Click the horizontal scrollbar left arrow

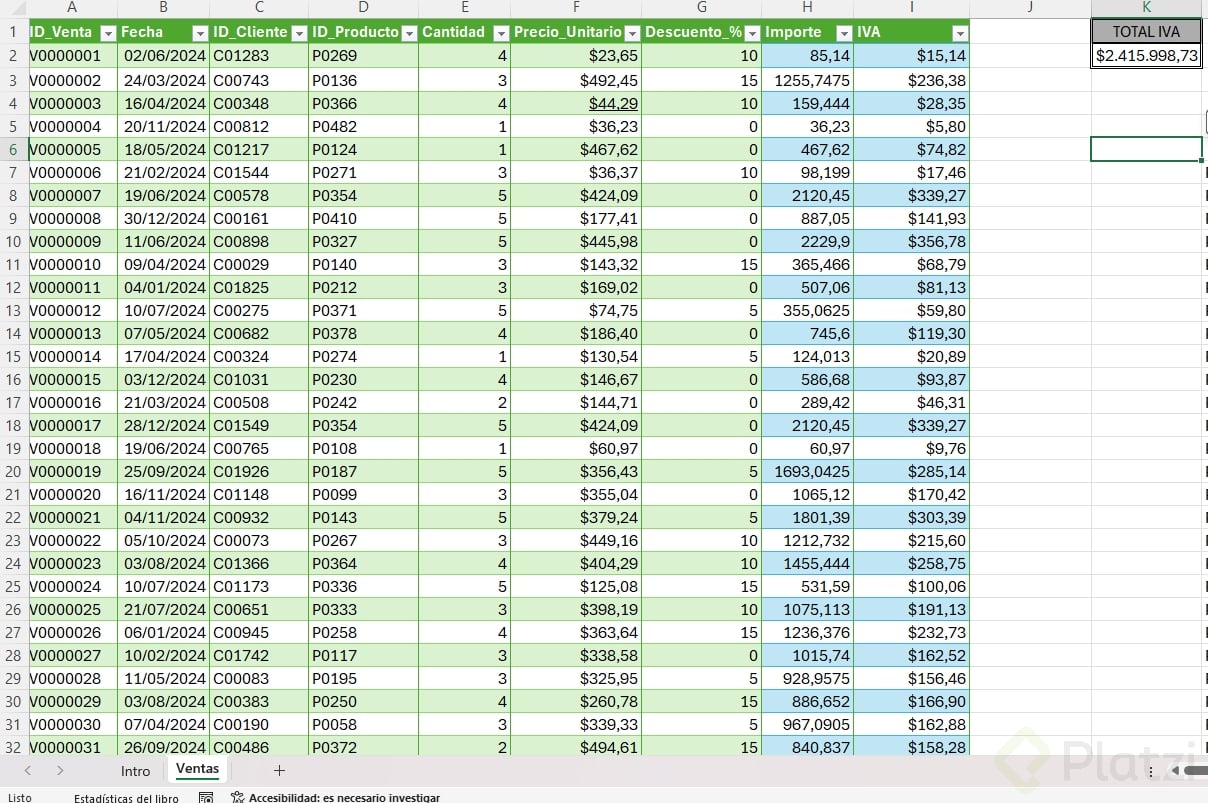pyautogui.click(x=1174, y=770)
